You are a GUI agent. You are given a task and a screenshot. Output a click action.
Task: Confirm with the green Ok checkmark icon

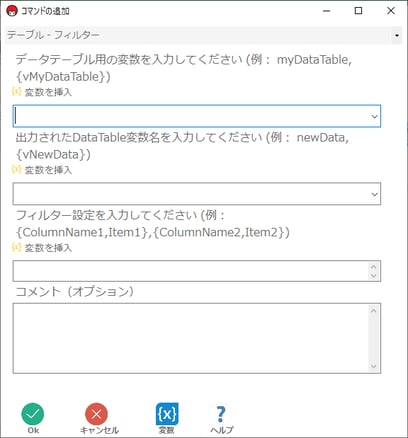[33, 414]
